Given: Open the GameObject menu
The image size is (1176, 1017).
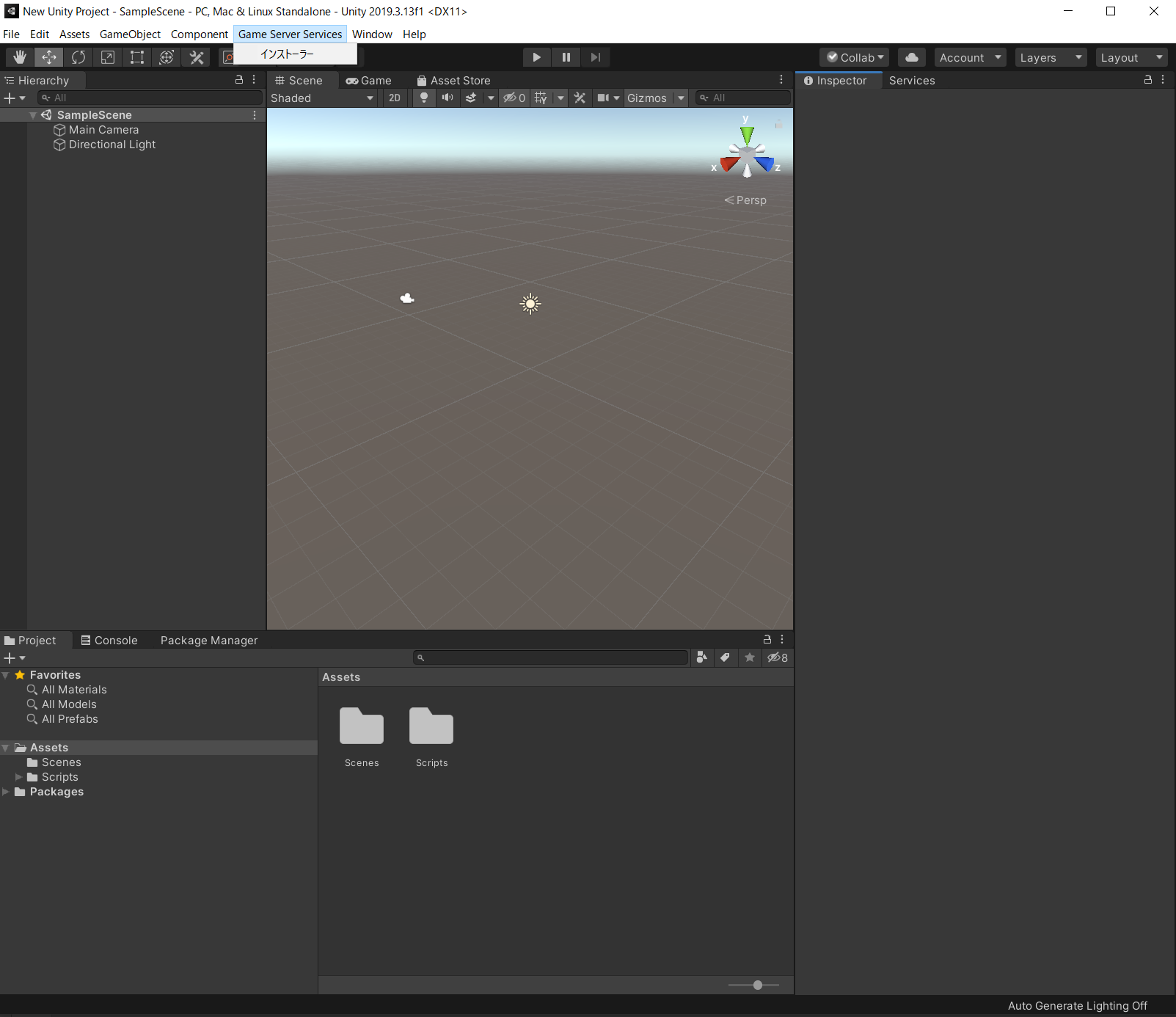Looking at the screenshot, I should click(x=130, y=34).
